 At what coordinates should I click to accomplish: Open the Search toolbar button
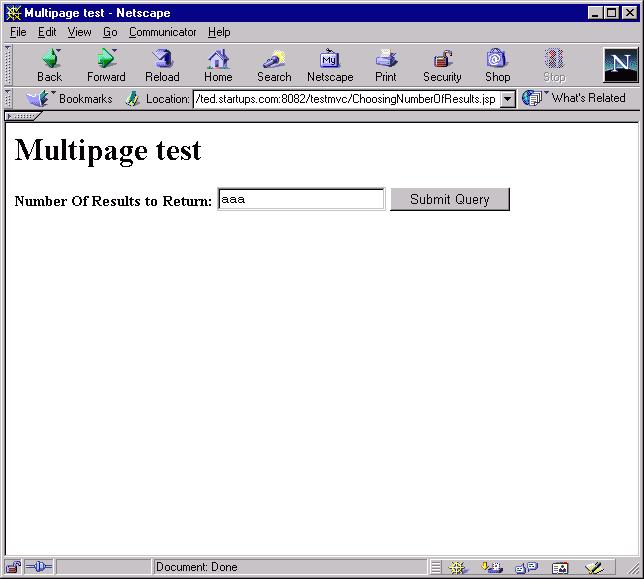(274, 66)
